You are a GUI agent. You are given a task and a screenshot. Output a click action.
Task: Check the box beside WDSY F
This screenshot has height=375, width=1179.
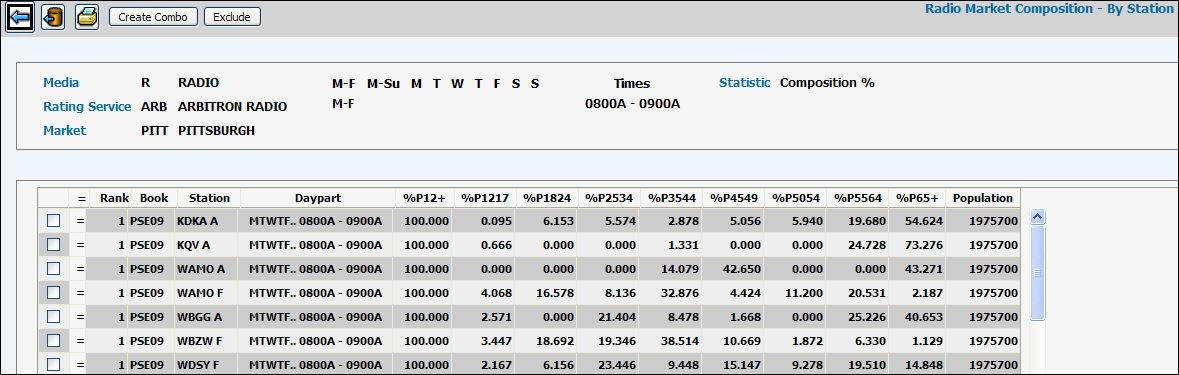click(53, 364)
